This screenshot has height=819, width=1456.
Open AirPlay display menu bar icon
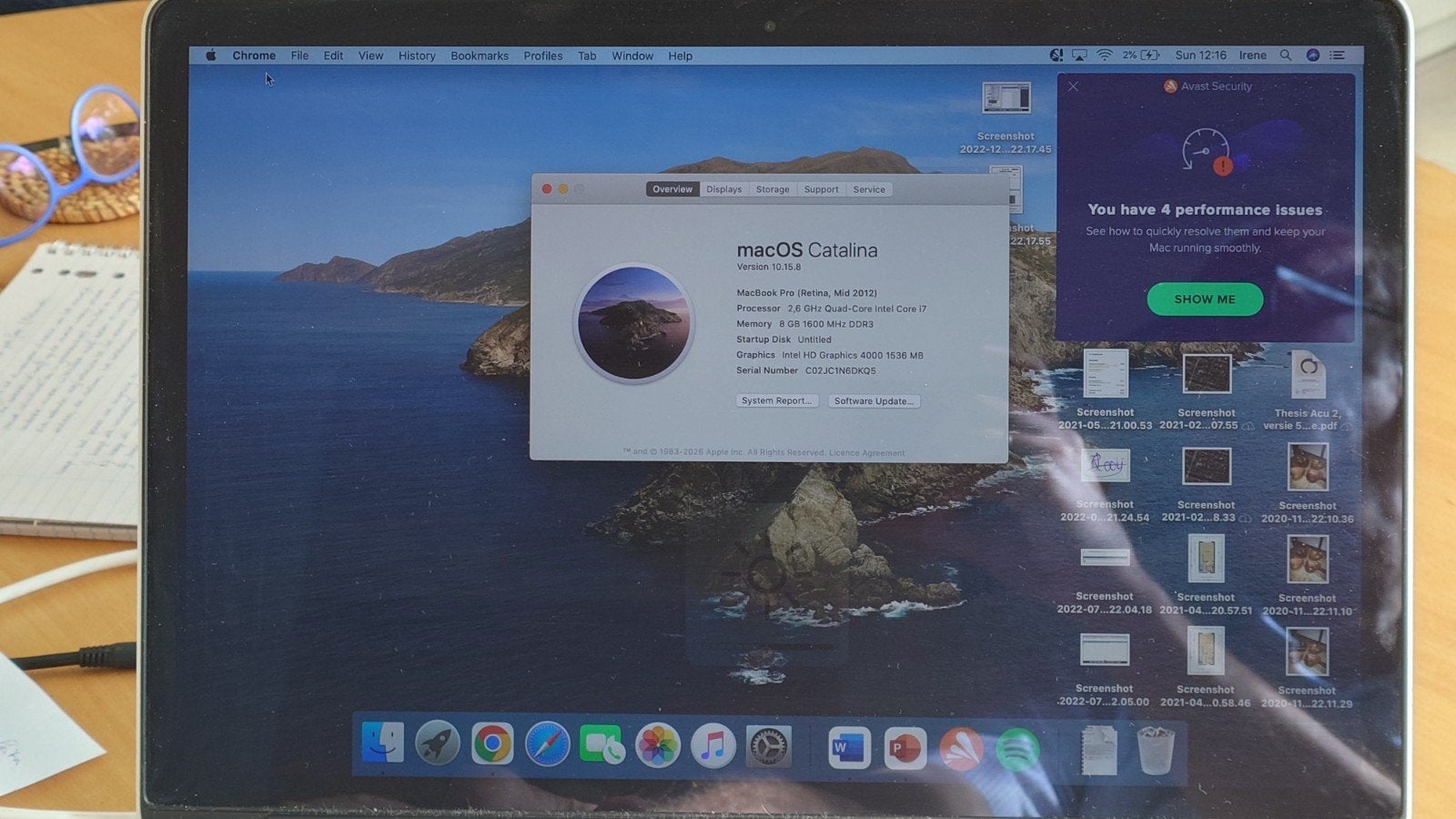tap(1079, 56)
